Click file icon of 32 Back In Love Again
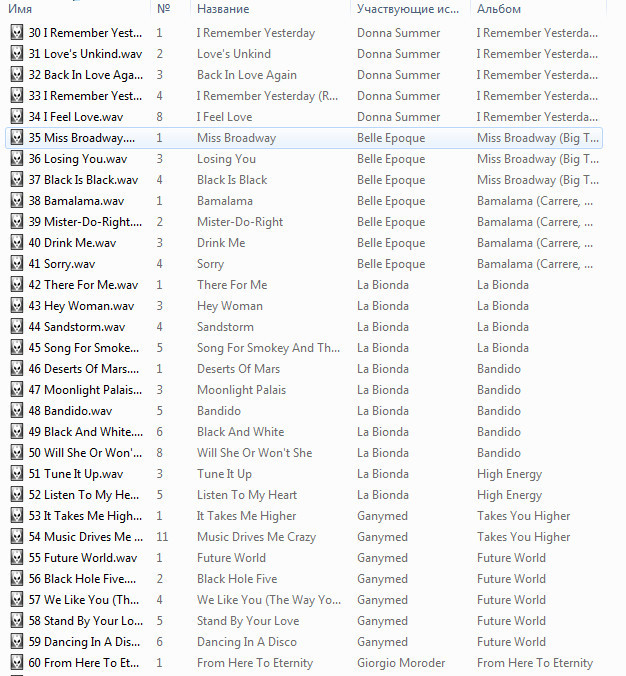Screen dimensions: 626x676 (x=17, y=75)
